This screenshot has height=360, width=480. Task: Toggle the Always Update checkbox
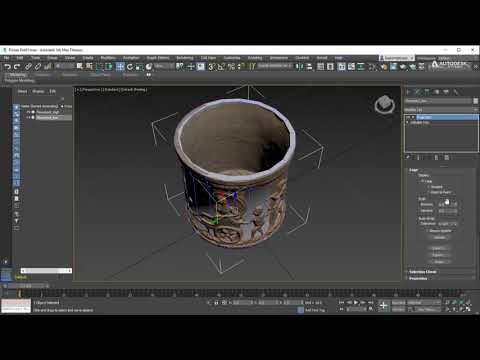(428, 231)
